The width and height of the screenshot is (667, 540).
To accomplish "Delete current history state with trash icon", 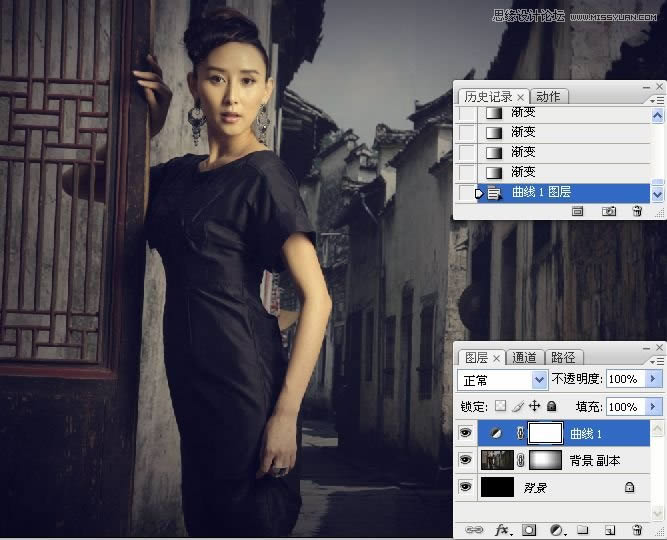I will (x=637, y=212).
